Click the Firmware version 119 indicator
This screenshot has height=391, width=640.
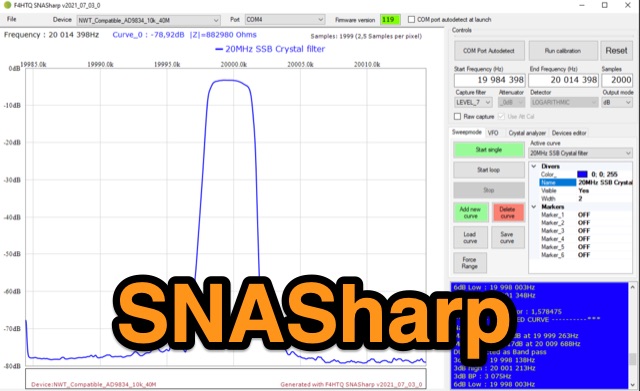coord(389,20)
